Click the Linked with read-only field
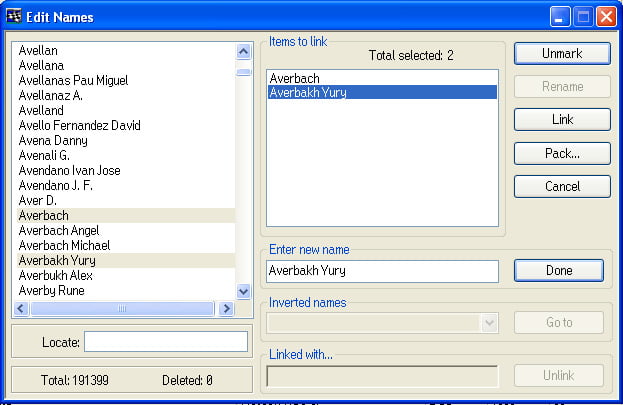Screen dimensions: 623x405 tap(382, 376)
